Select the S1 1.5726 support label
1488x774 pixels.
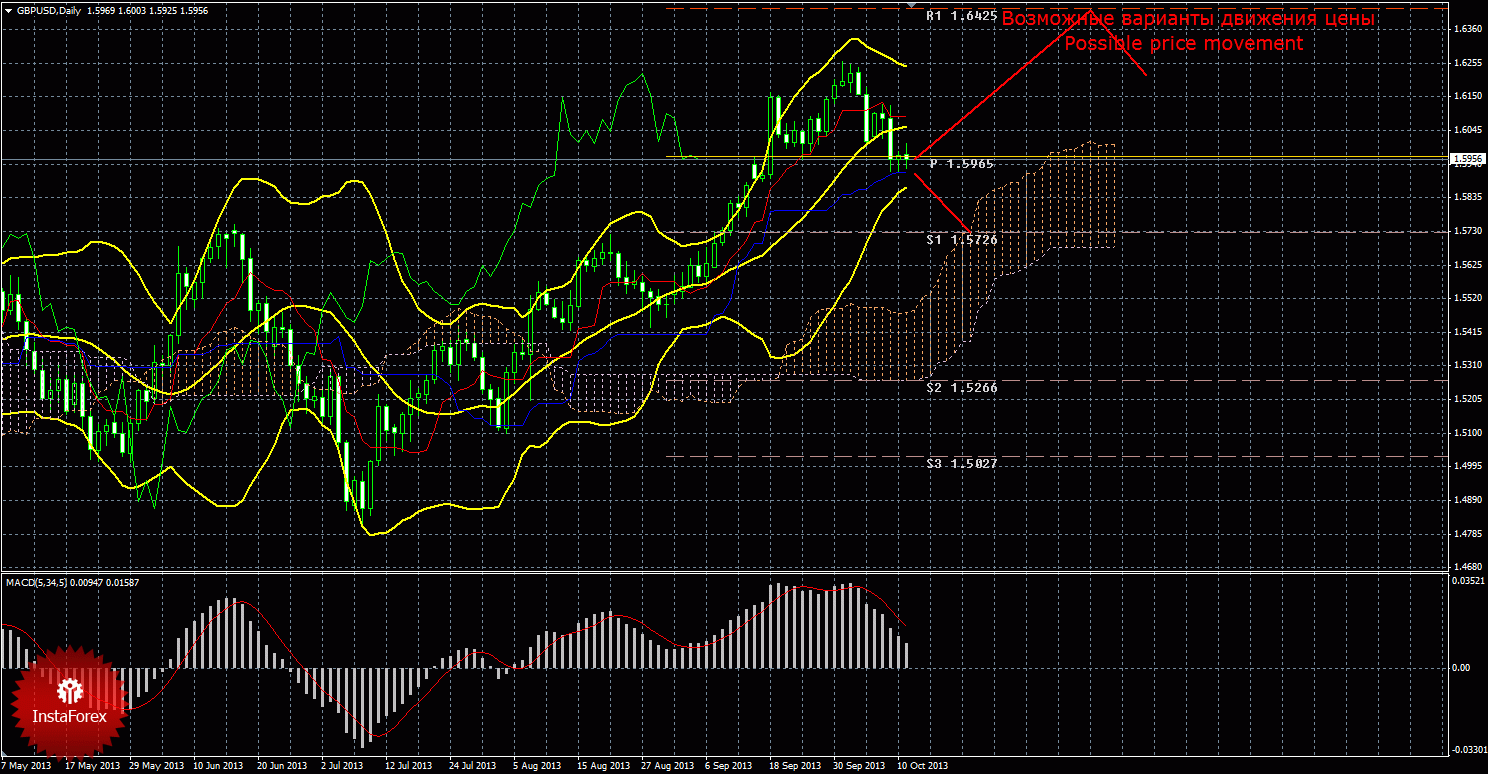[961, 240]
